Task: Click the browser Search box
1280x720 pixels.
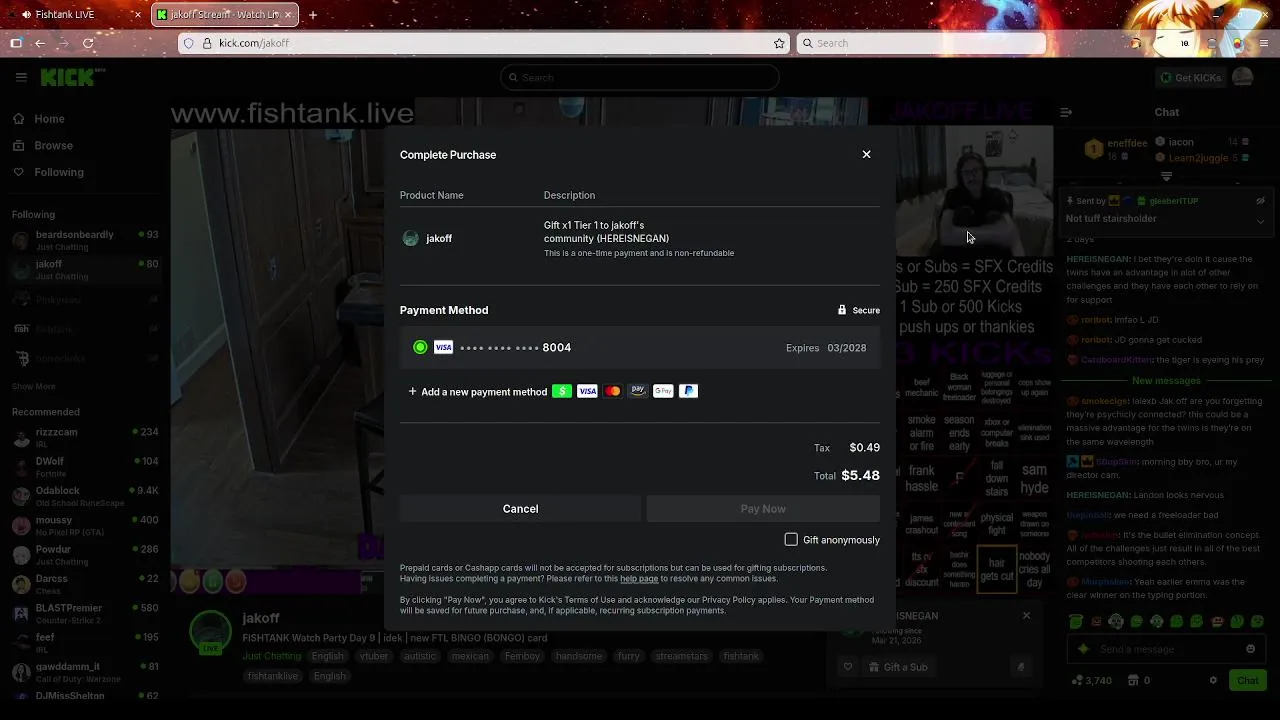Action: [x=920, y=43]
